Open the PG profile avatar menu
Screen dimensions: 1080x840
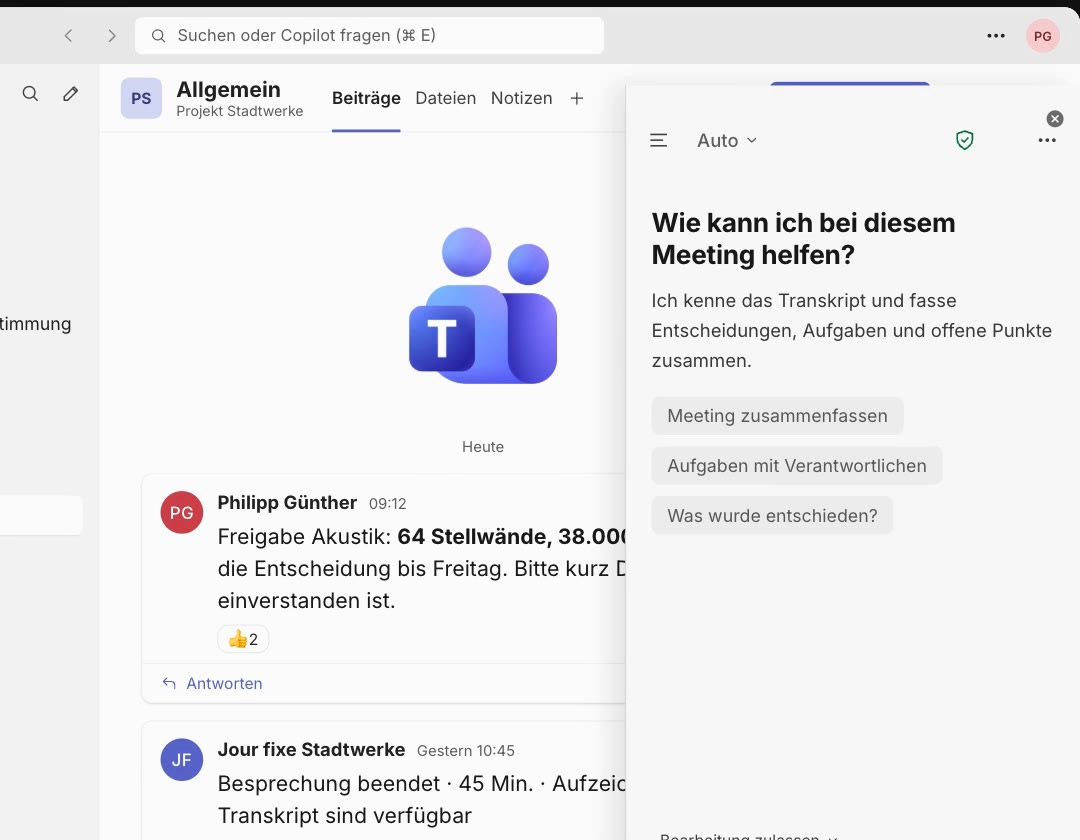point(1042,36)
